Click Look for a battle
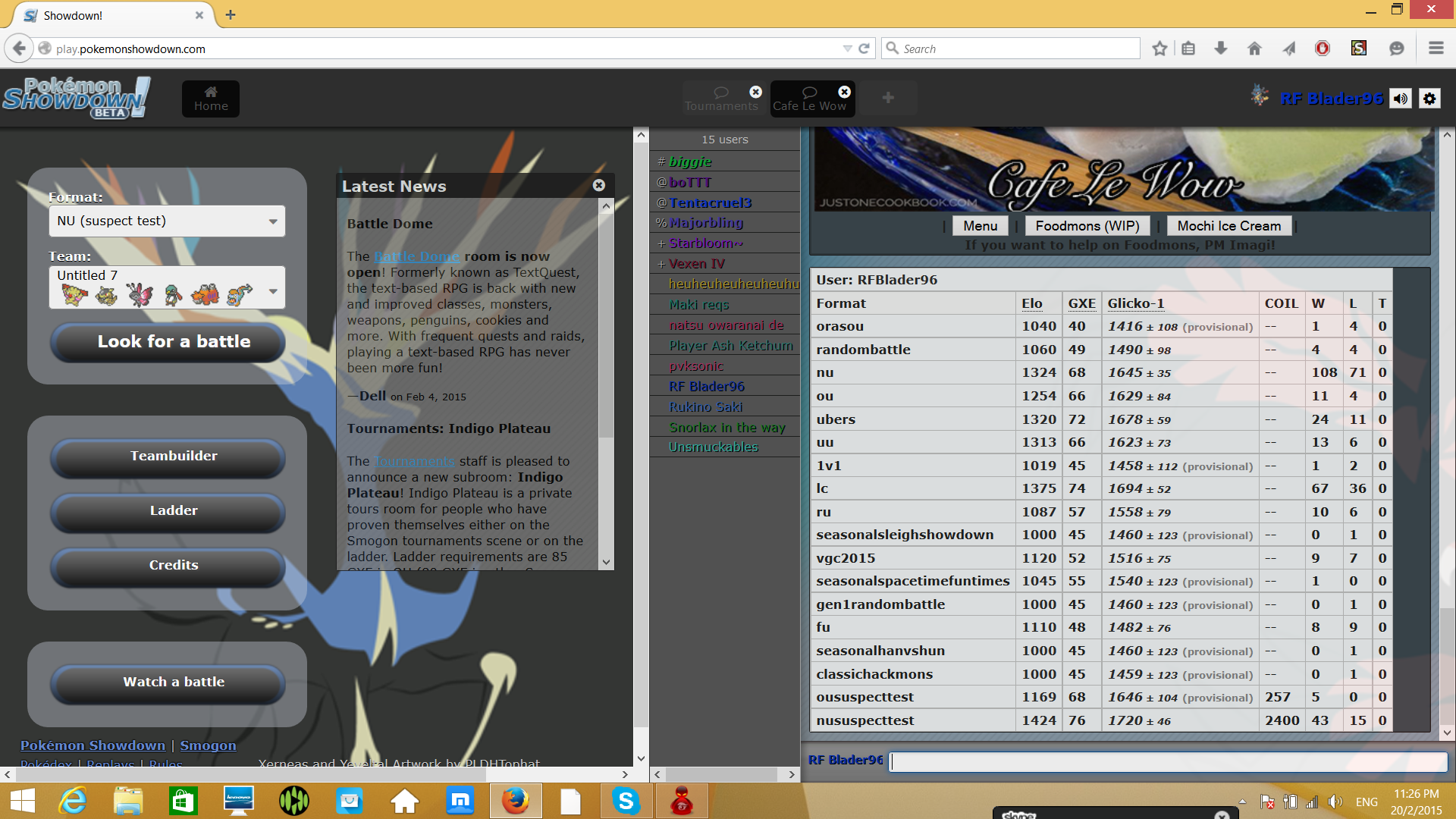The width and height of the screenshot is (1456, 819). pyautogui.click(x=168, y=342)
